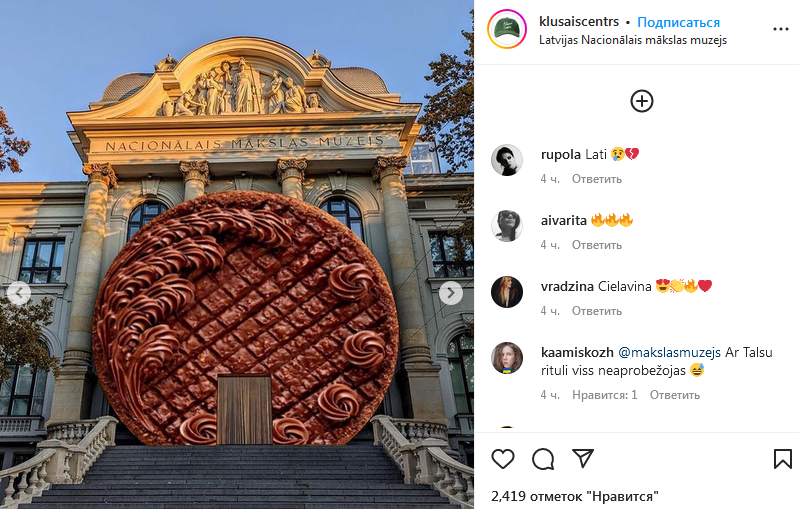This screenshot has width=799, height=509.
Task: Reply to aivarita's comment
Action: pyautogui.click(x=597, y=245)
